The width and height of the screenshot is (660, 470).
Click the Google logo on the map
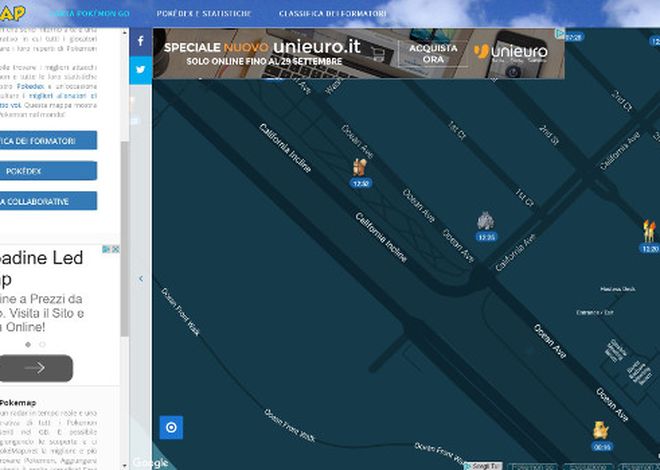(150, 463)
